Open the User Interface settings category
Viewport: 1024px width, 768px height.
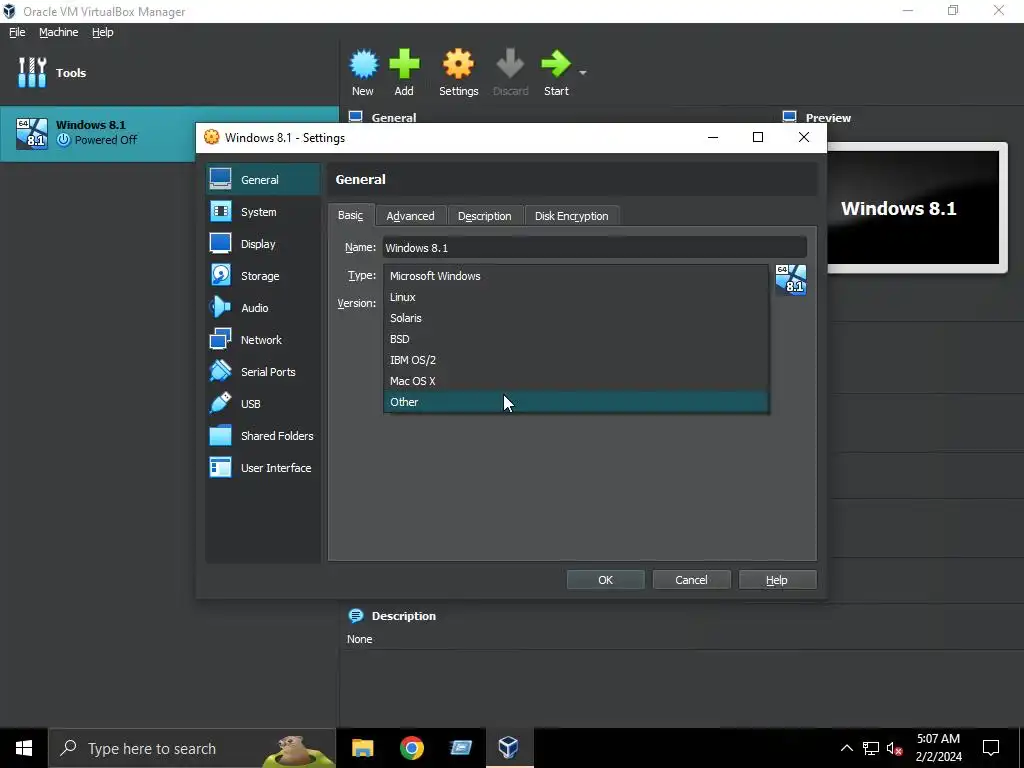pyautogui.click(x=263, y=468)
